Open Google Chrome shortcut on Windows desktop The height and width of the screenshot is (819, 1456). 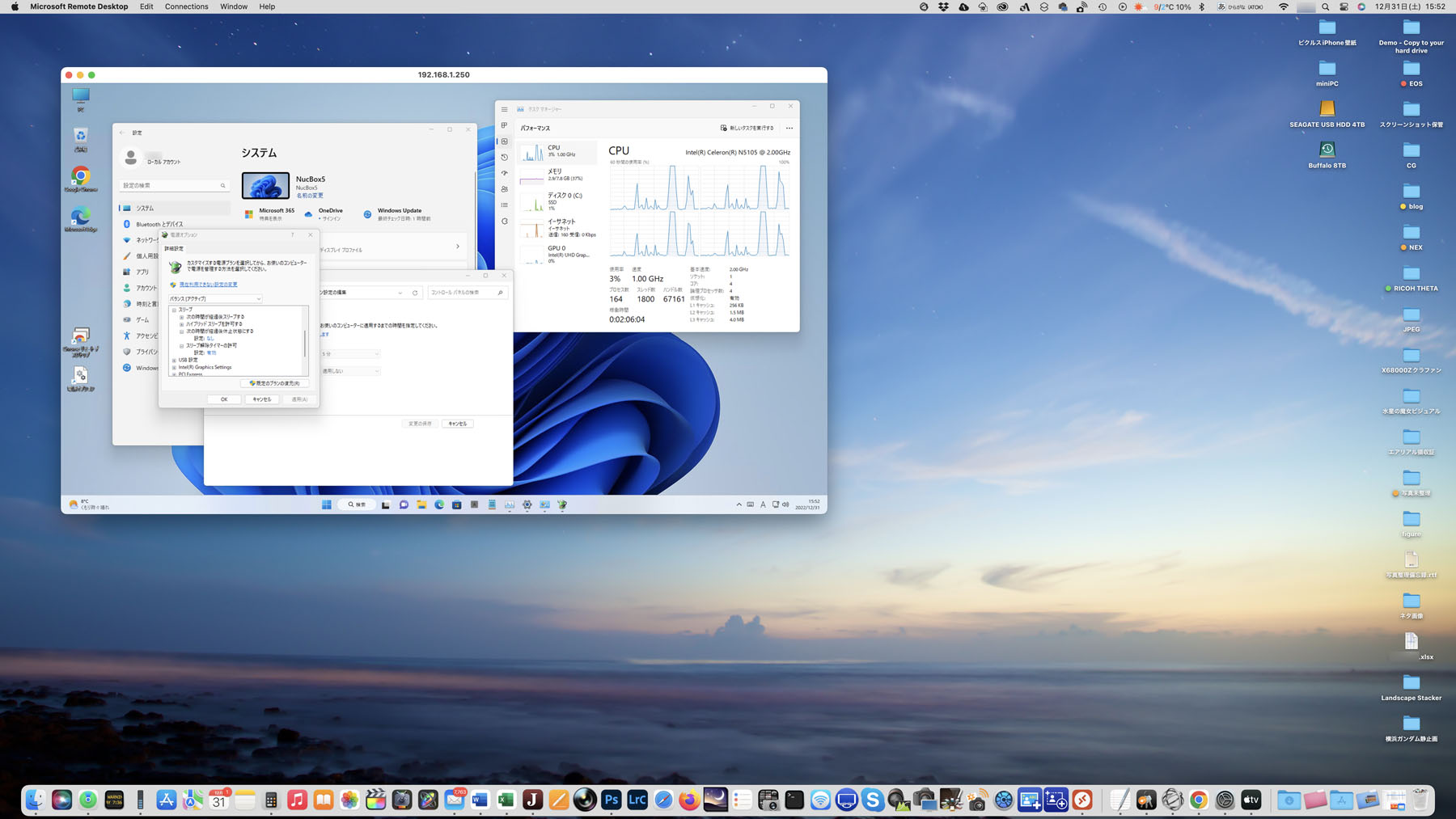tap(80, 177)
